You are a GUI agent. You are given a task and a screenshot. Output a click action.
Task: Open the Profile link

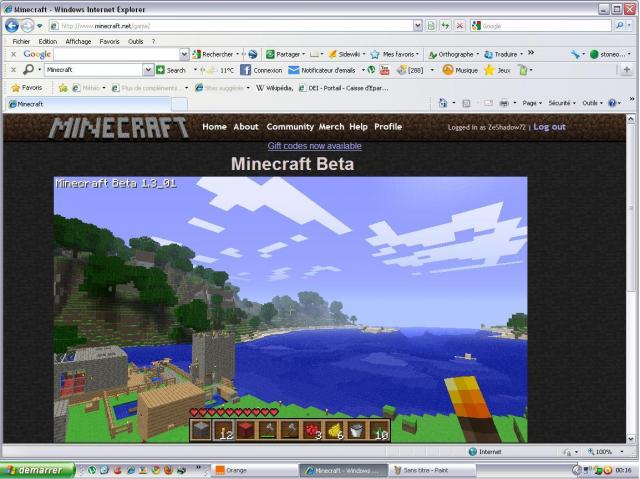tap(388, 127)
